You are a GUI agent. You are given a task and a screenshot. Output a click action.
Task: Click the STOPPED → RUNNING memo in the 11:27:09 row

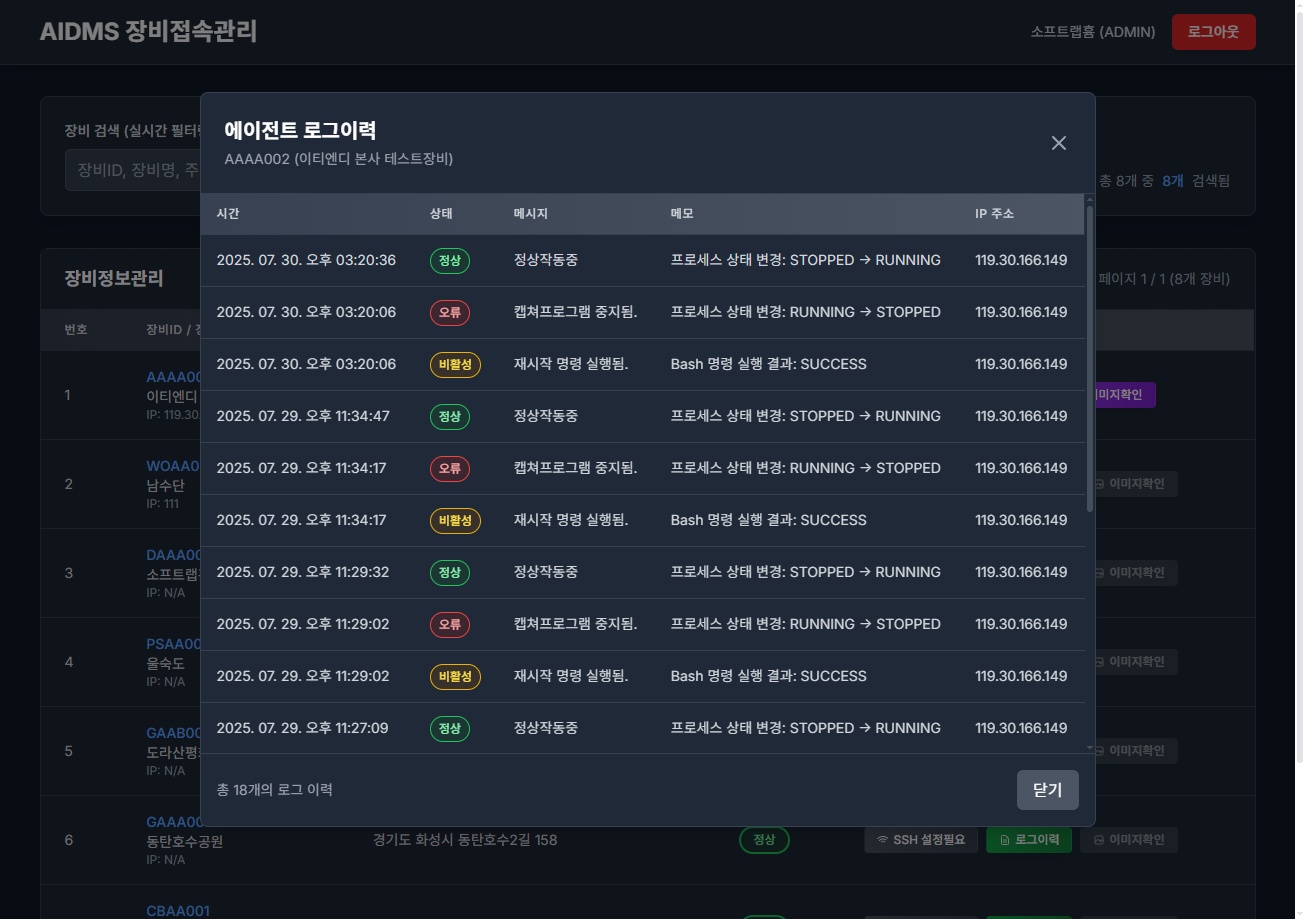pyautogui.click(x=805, y=728)
